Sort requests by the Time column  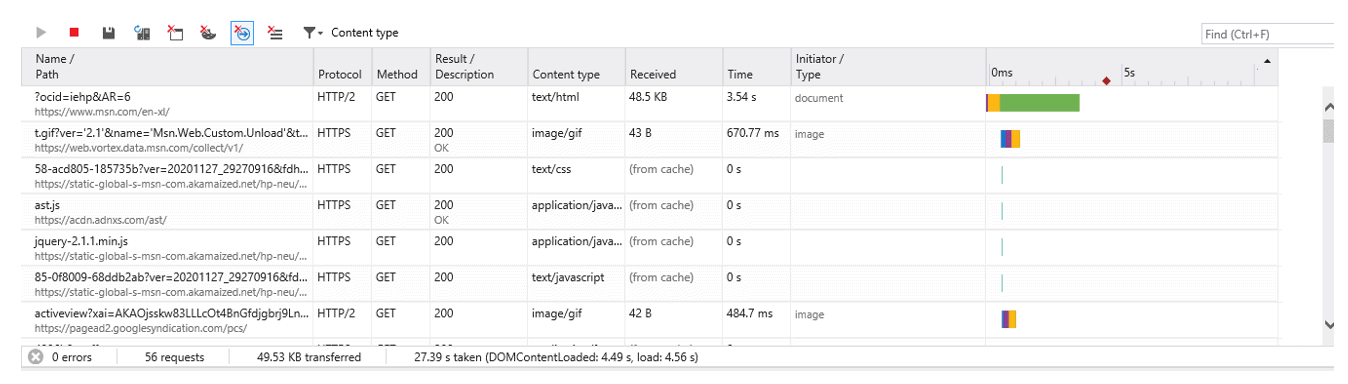tap(739, 75)
